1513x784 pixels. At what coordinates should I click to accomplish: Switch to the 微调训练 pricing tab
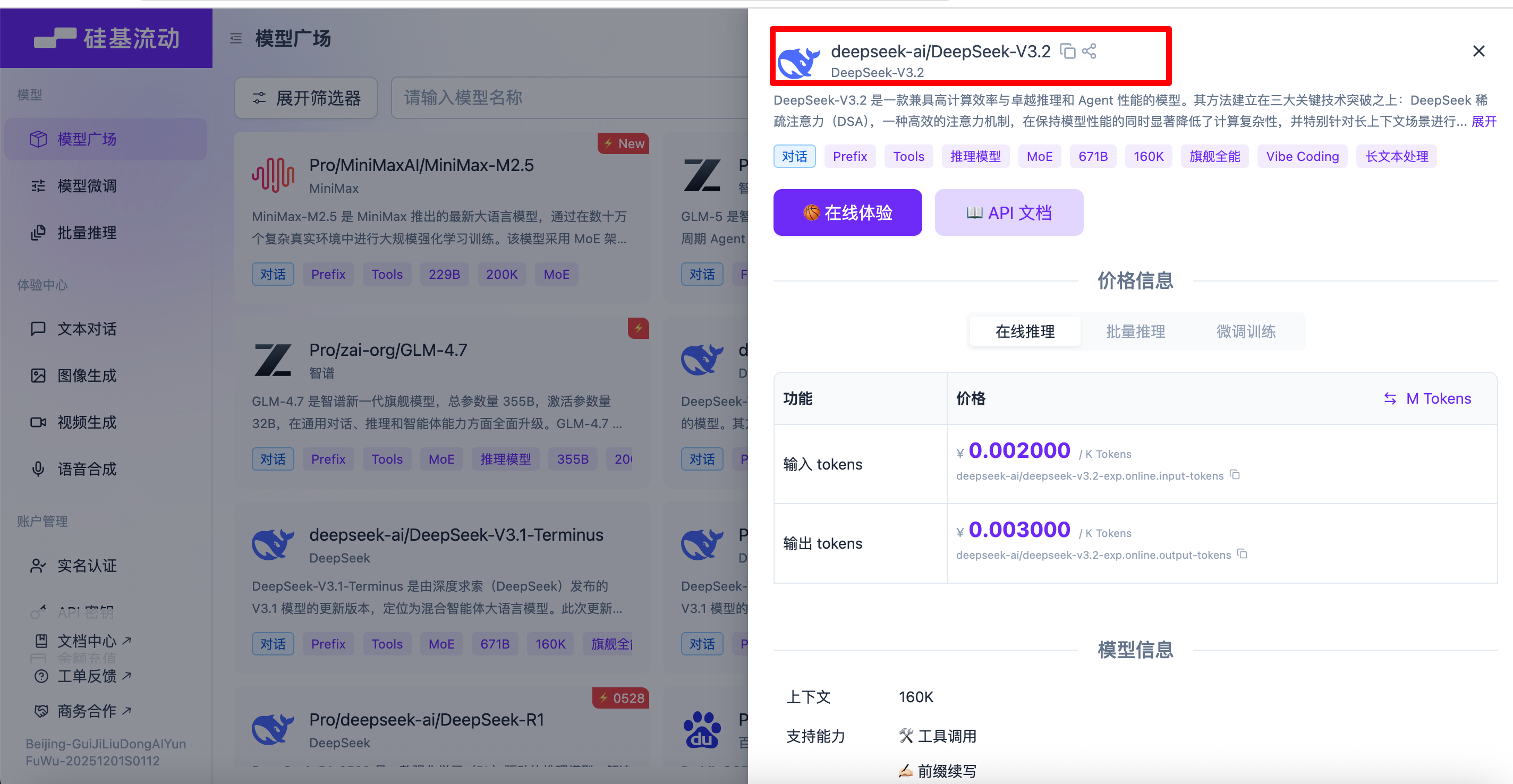[1245, 331]
